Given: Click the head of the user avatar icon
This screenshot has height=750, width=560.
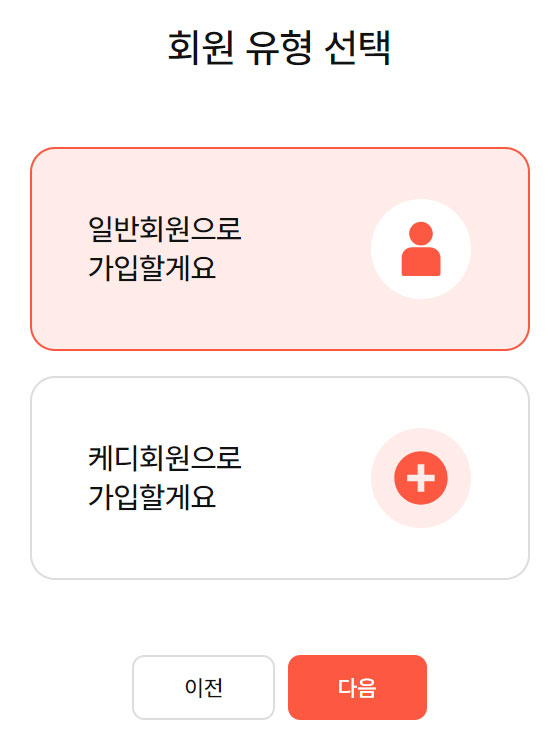Looking at the screenshot, I should [x=421, y=233].
